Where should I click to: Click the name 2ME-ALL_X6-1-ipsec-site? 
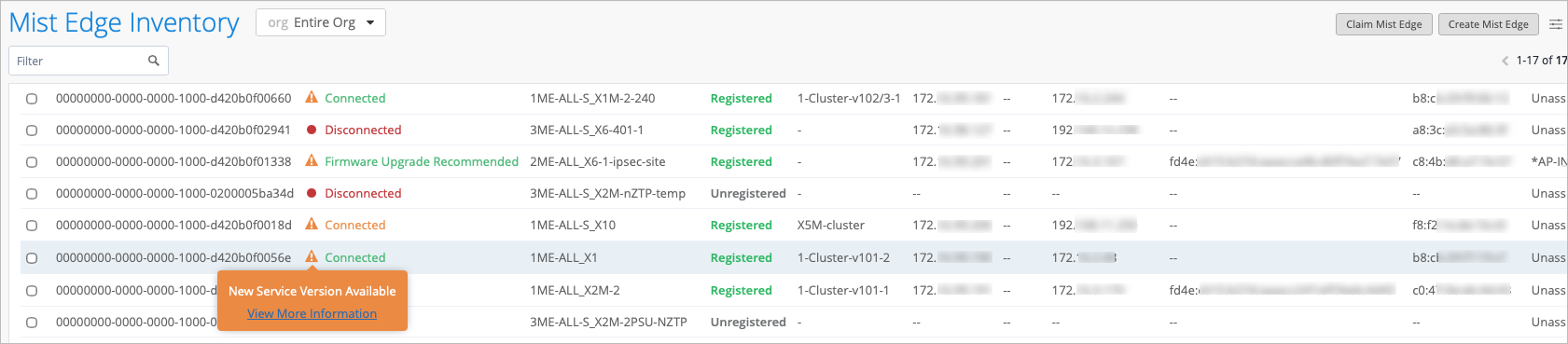click(598, 161)
